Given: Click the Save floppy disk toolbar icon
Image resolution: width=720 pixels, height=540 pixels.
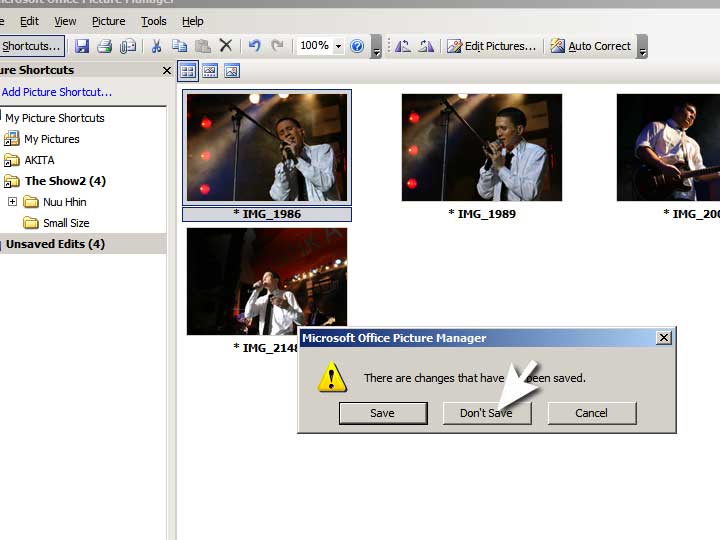Looking at the screenshot, I should point(82,46).
